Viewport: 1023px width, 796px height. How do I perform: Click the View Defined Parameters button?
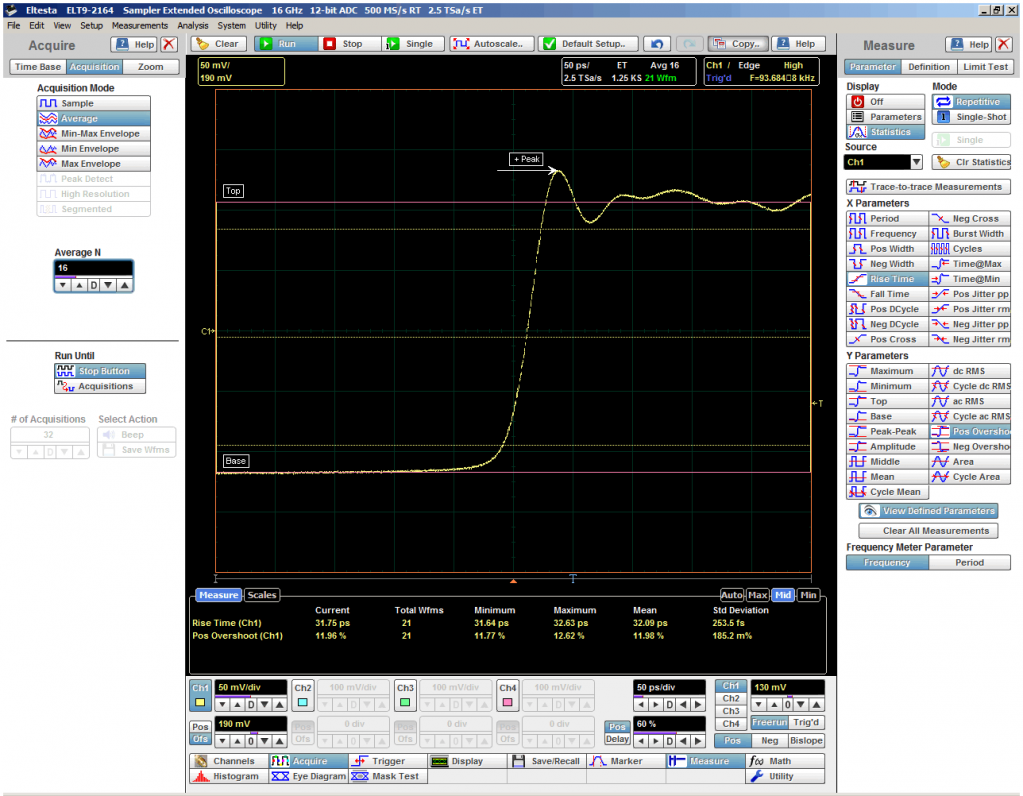coord(929,511)
